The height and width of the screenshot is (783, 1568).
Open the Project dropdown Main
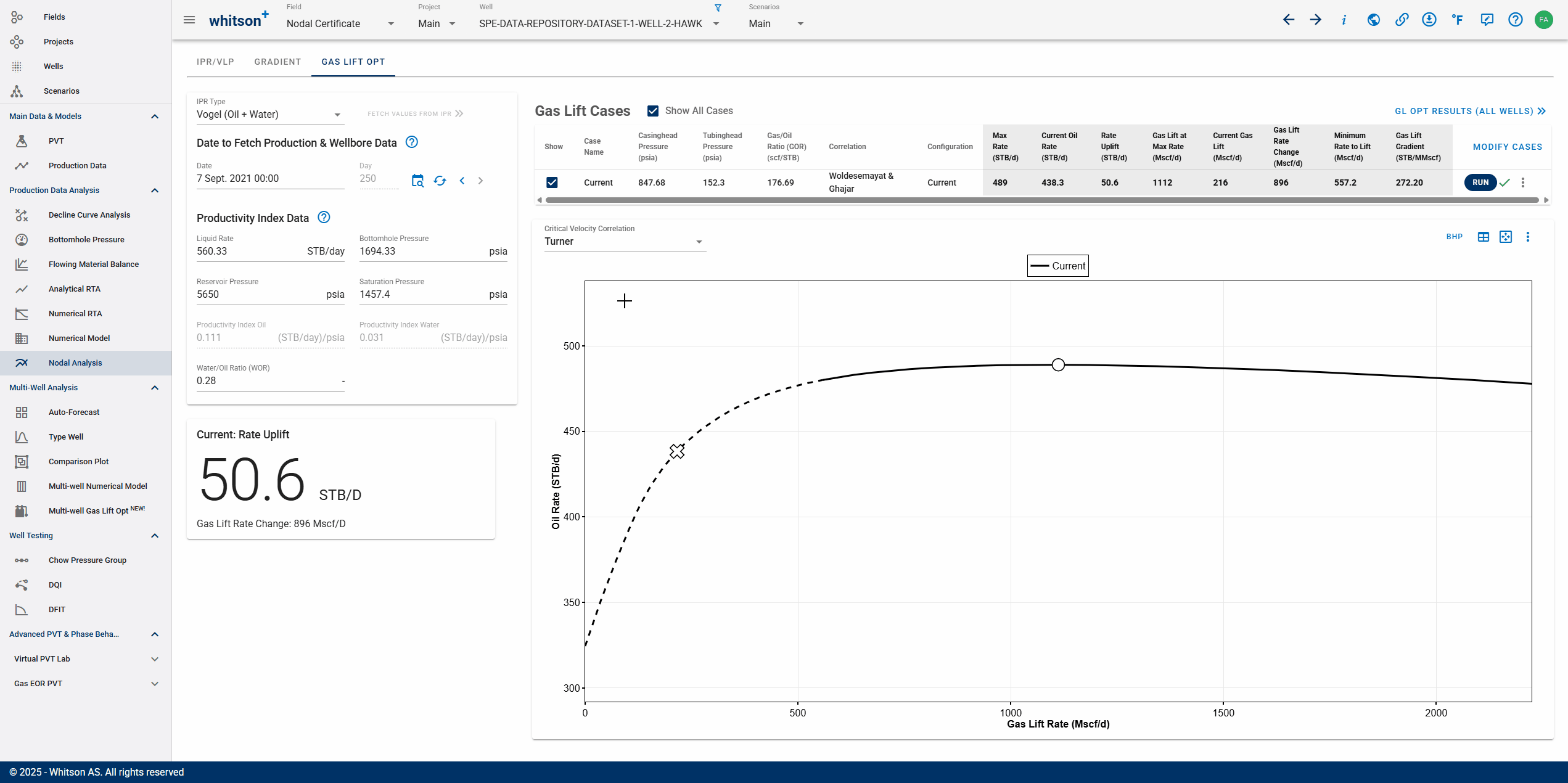tap(437, 23)
